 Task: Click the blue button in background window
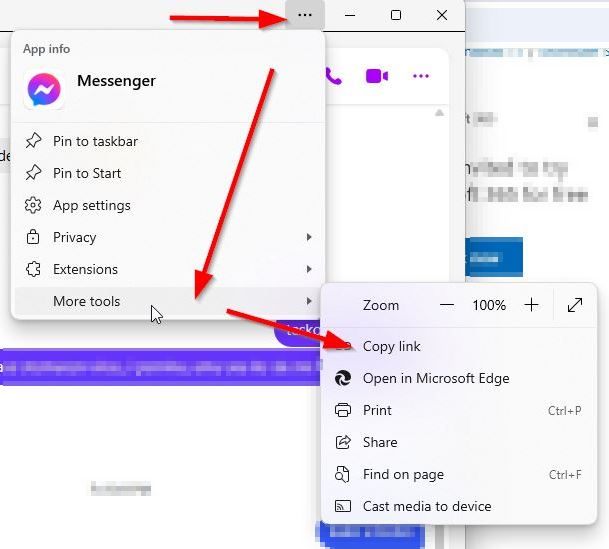click(x=494, y=257)
